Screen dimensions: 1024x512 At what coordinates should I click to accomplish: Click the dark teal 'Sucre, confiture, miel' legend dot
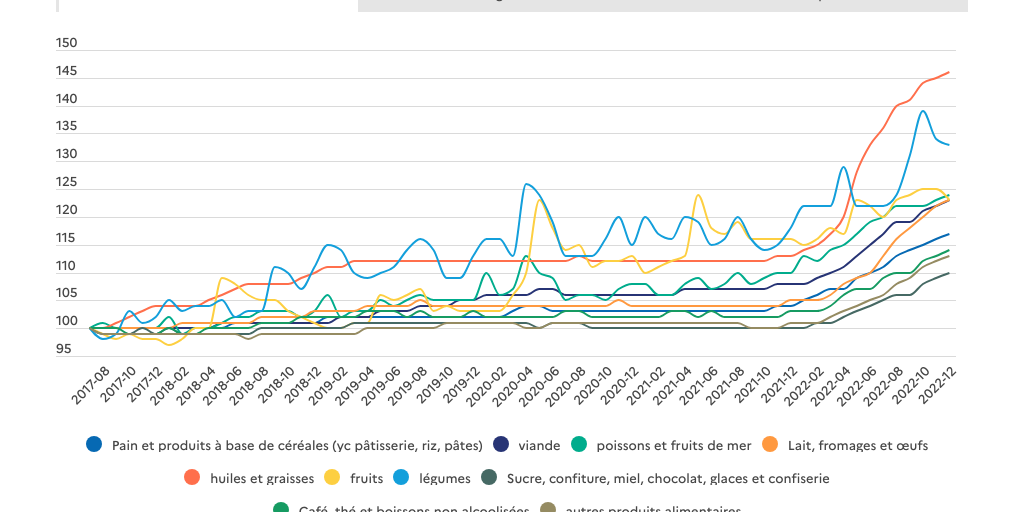click(x=490, y=477)
